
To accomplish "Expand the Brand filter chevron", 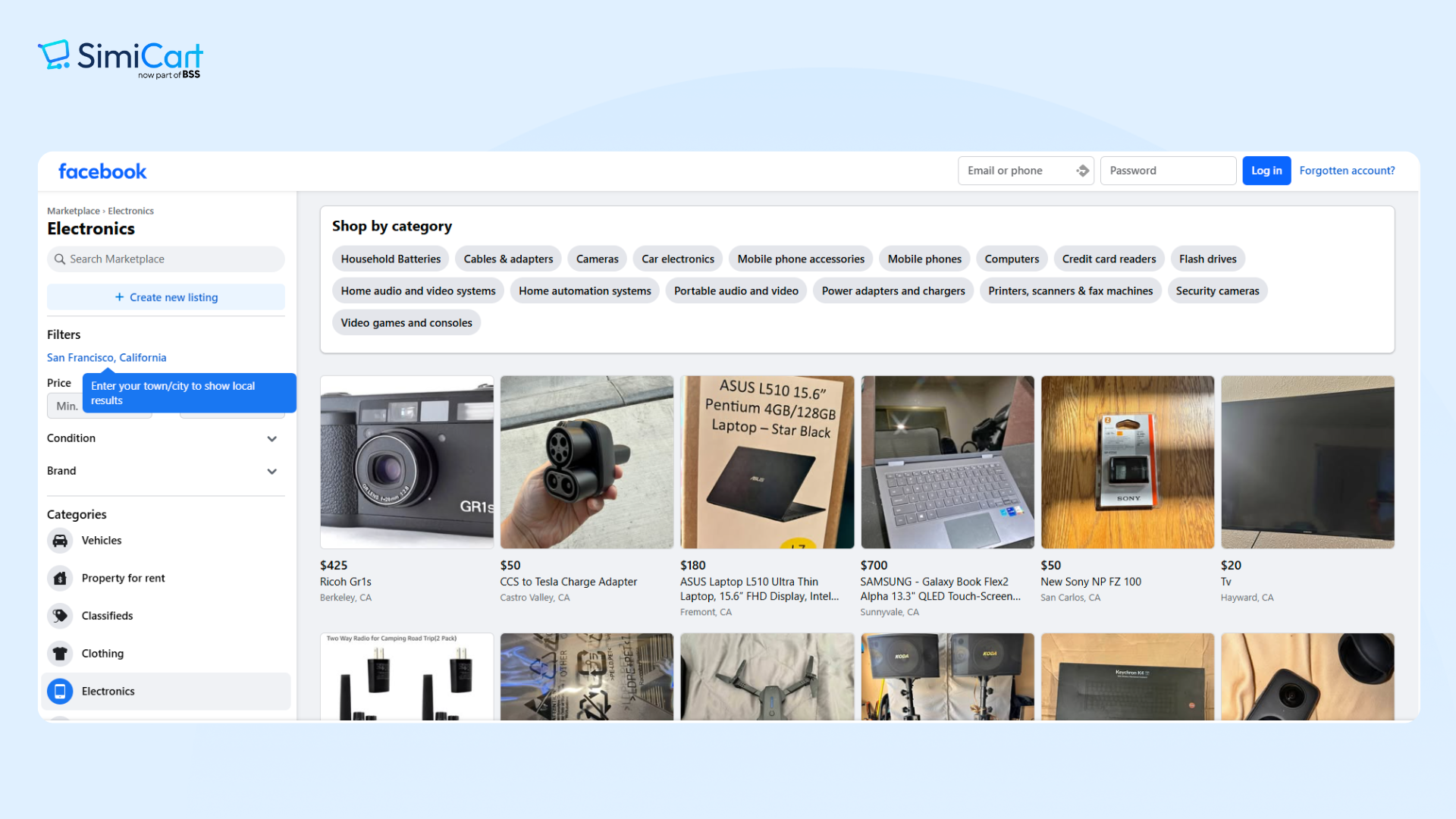I will click(x=271, y=472).
